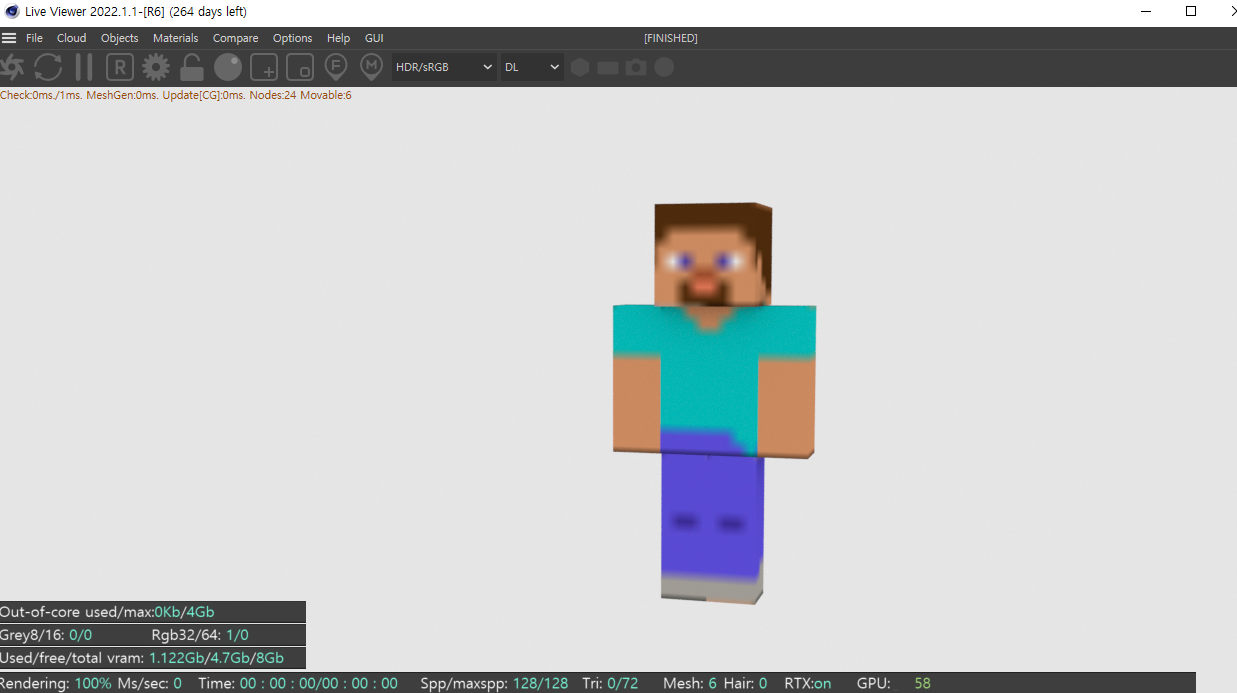The height and width of the screenshot is (693, 1237).
Task: Click the Hair: 0 readout
Action: (745, 684)
